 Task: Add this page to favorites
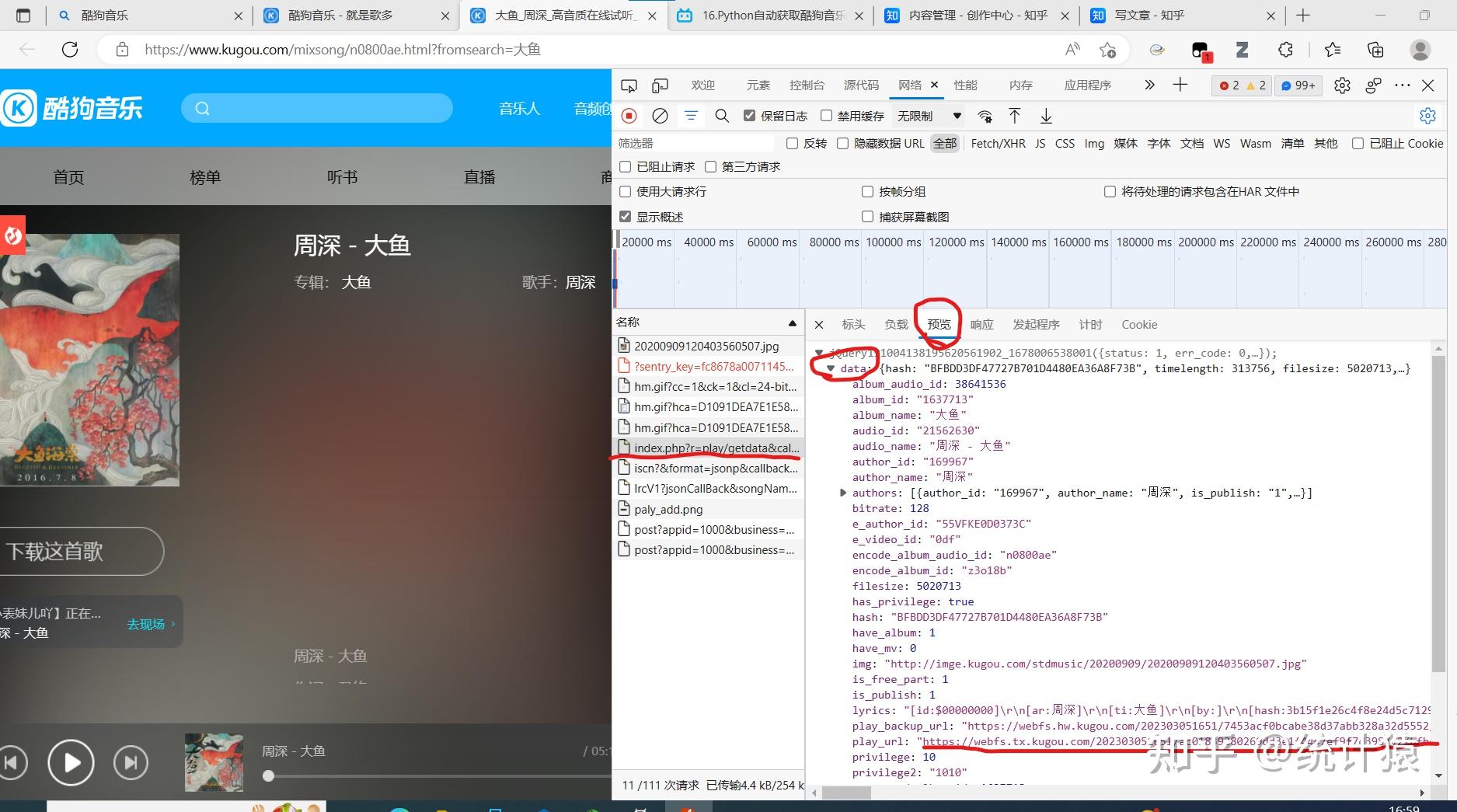click(x=1107, y=50)
